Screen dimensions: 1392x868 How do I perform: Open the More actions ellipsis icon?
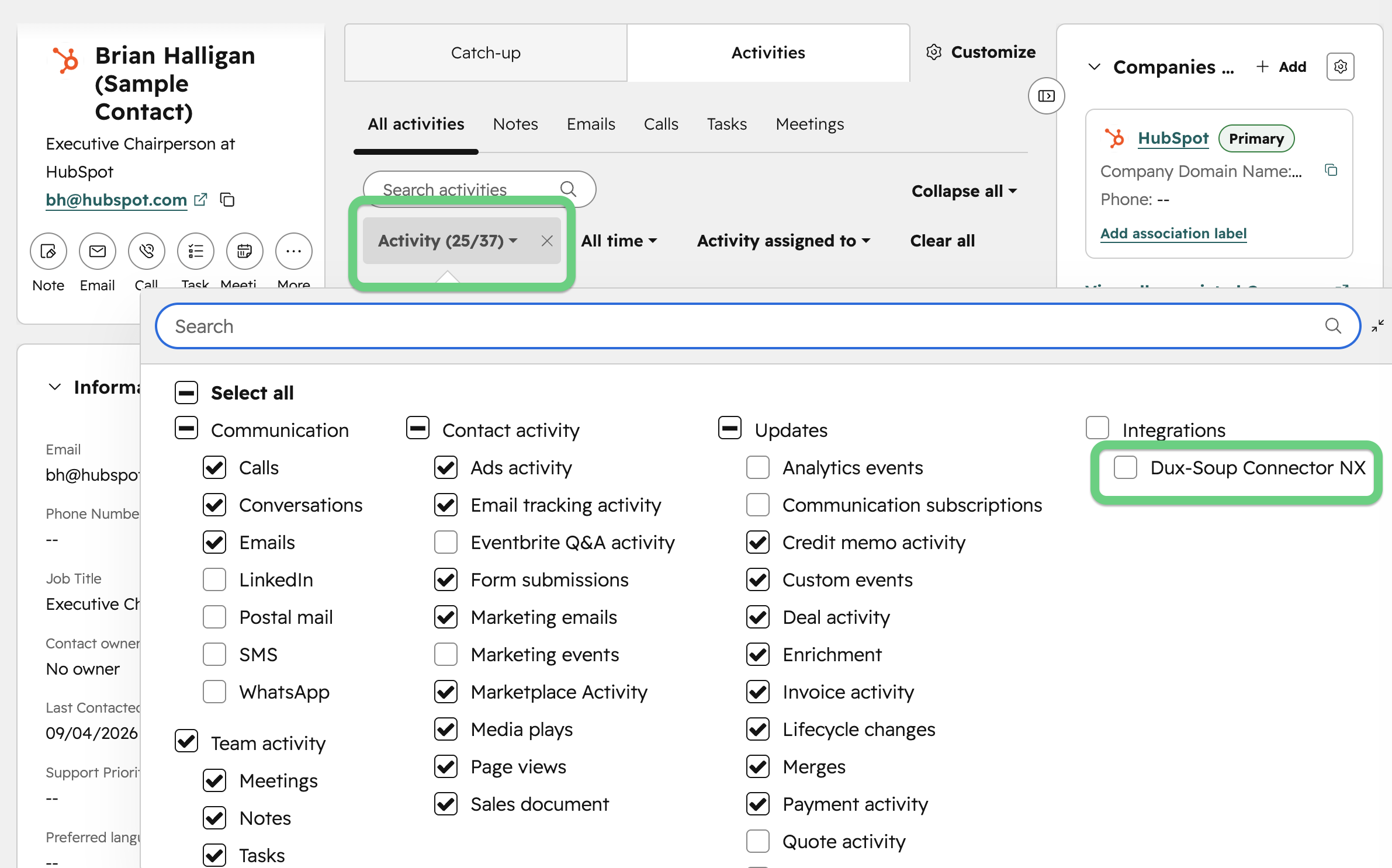pos(294,251)
